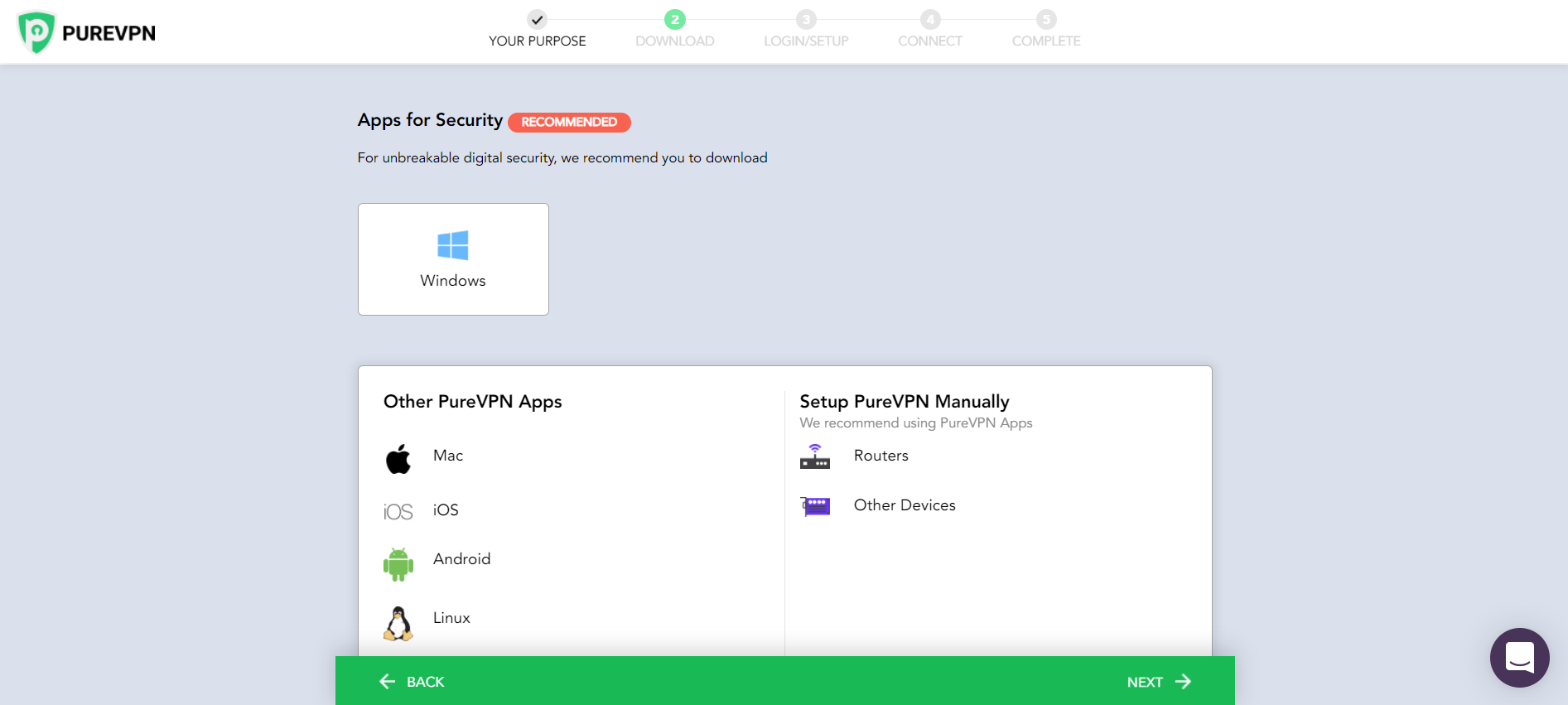Click the Next button
The width and height of the screenshot is (1568, 705).
coord(1159,682)
